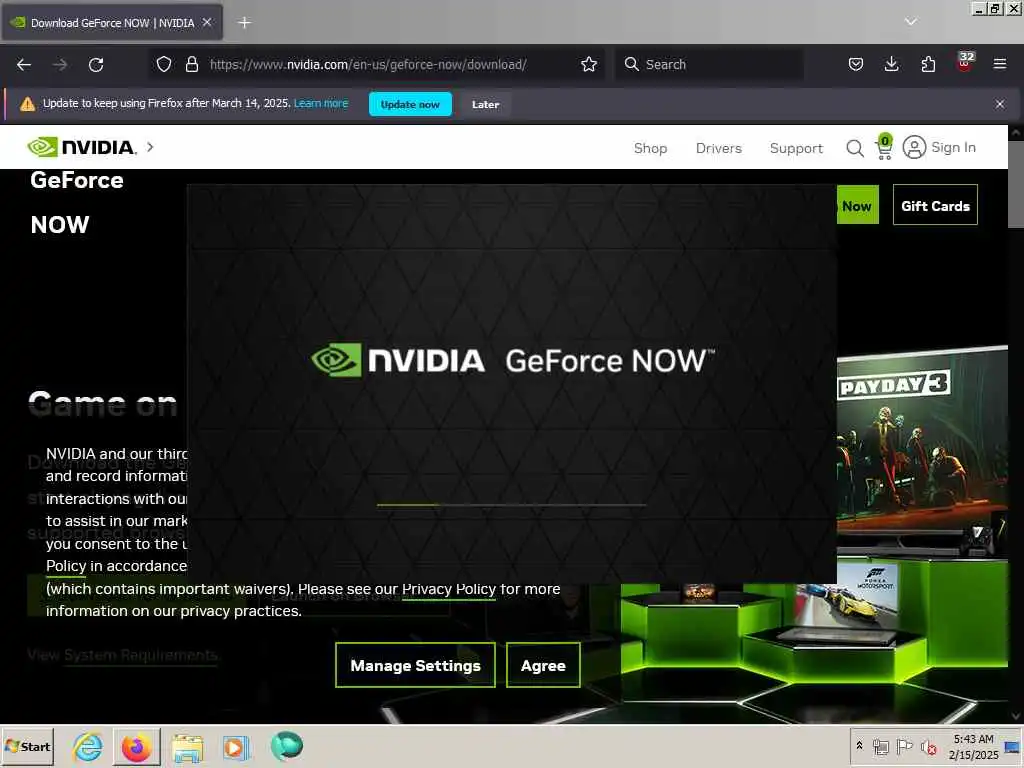The image size is (1024, 768).
Task: Launch Internet Explorer from the taskbar
Action: [88, 746]
